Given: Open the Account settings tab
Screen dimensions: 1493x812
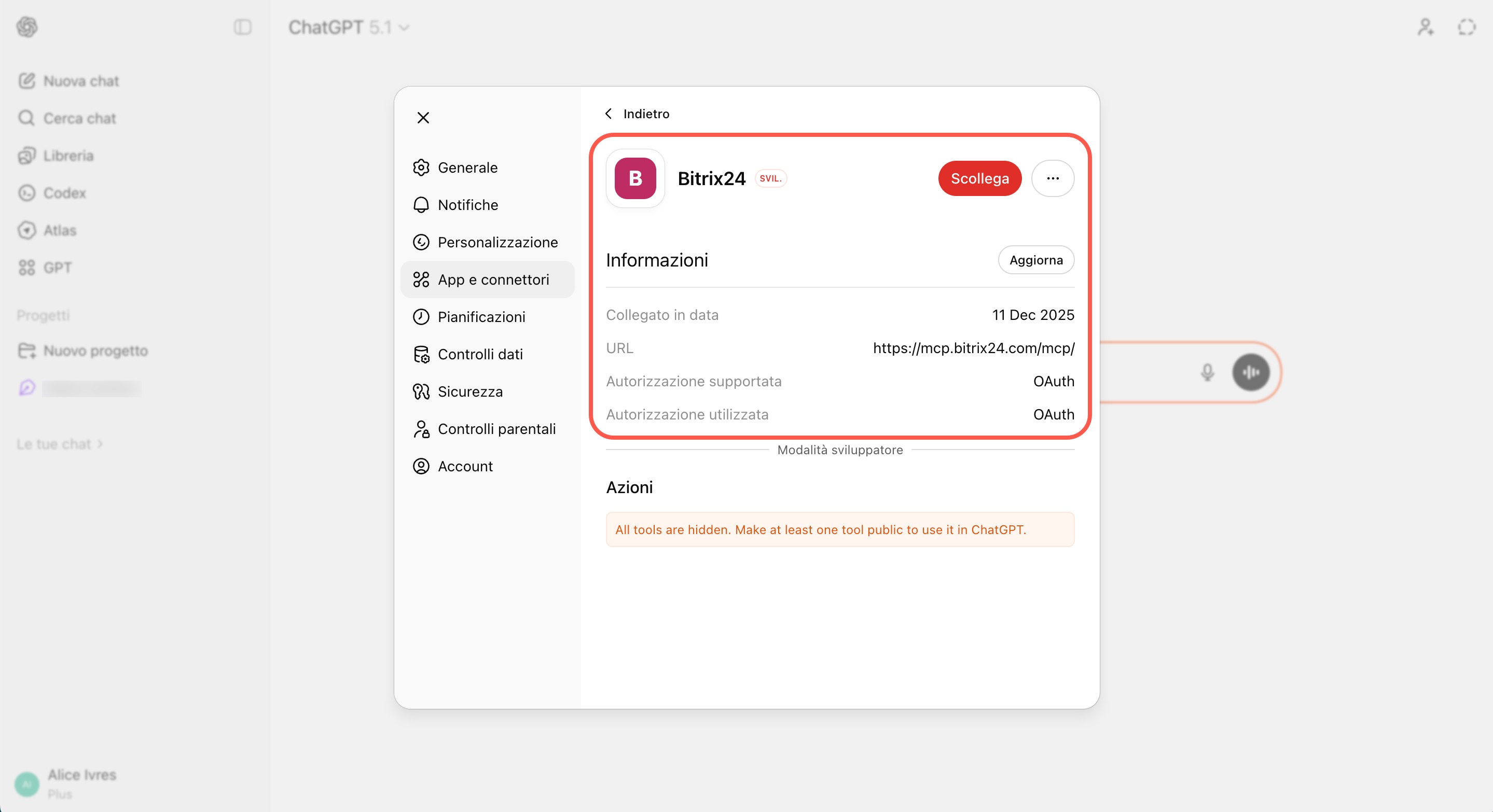Looking at the screenshot, I should [x=465, y=466].
